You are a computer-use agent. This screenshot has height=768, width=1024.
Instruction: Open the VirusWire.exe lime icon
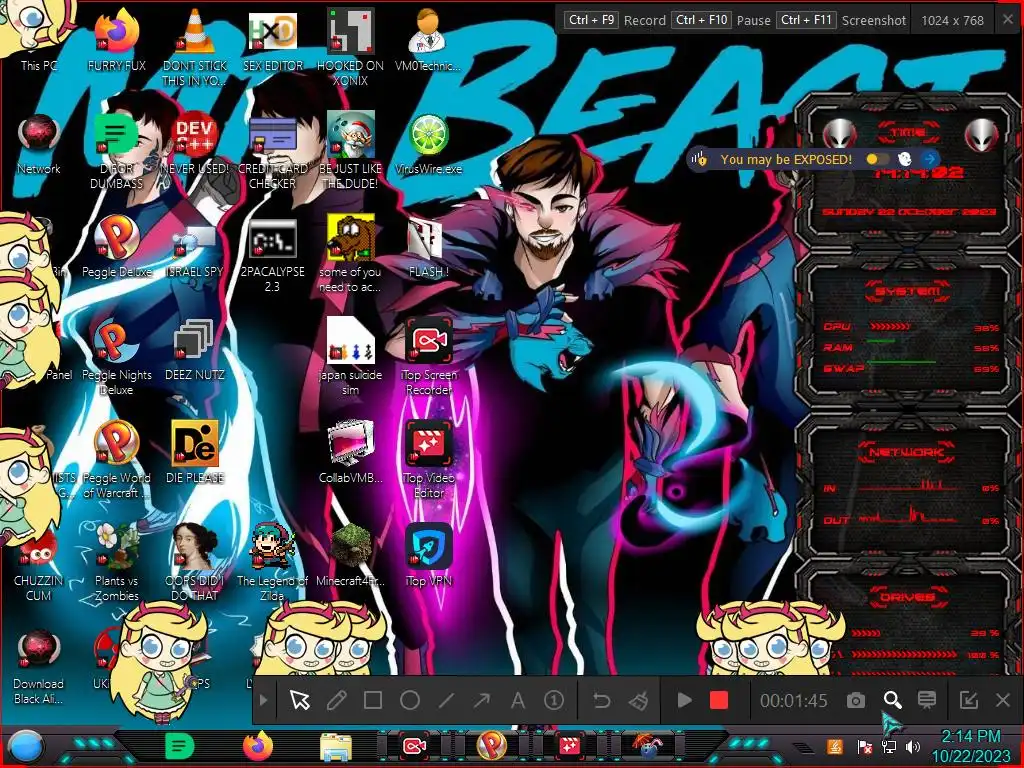[428, 134]
